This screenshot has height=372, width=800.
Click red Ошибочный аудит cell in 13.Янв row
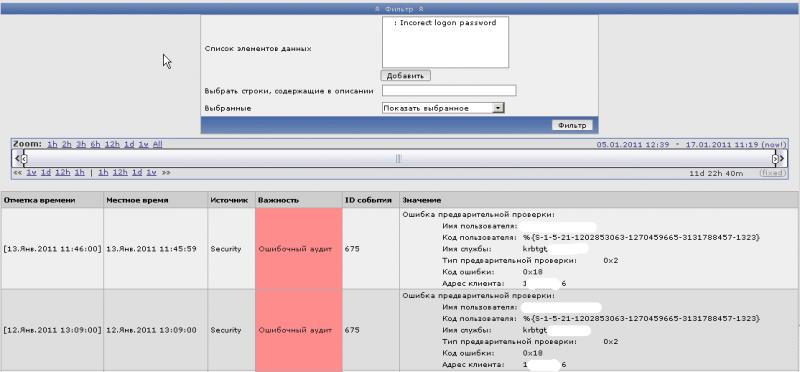click(299, 249)
